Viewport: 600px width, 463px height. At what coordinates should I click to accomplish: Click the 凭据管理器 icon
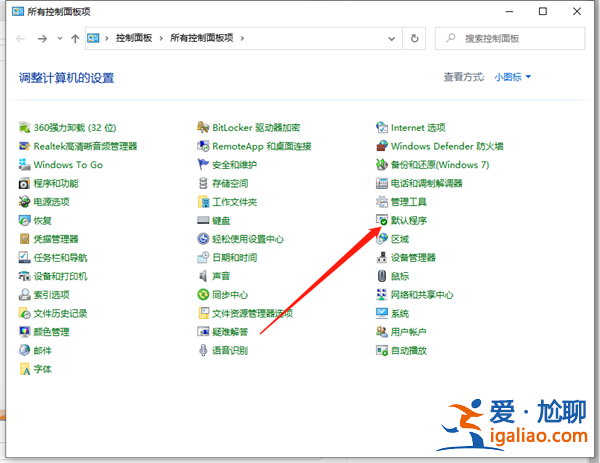tap(24, 239)
